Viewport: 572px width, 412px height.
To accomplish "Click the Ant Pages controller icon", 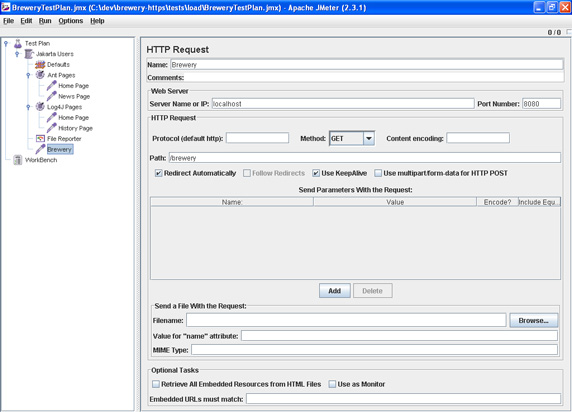I will (40, 75).
